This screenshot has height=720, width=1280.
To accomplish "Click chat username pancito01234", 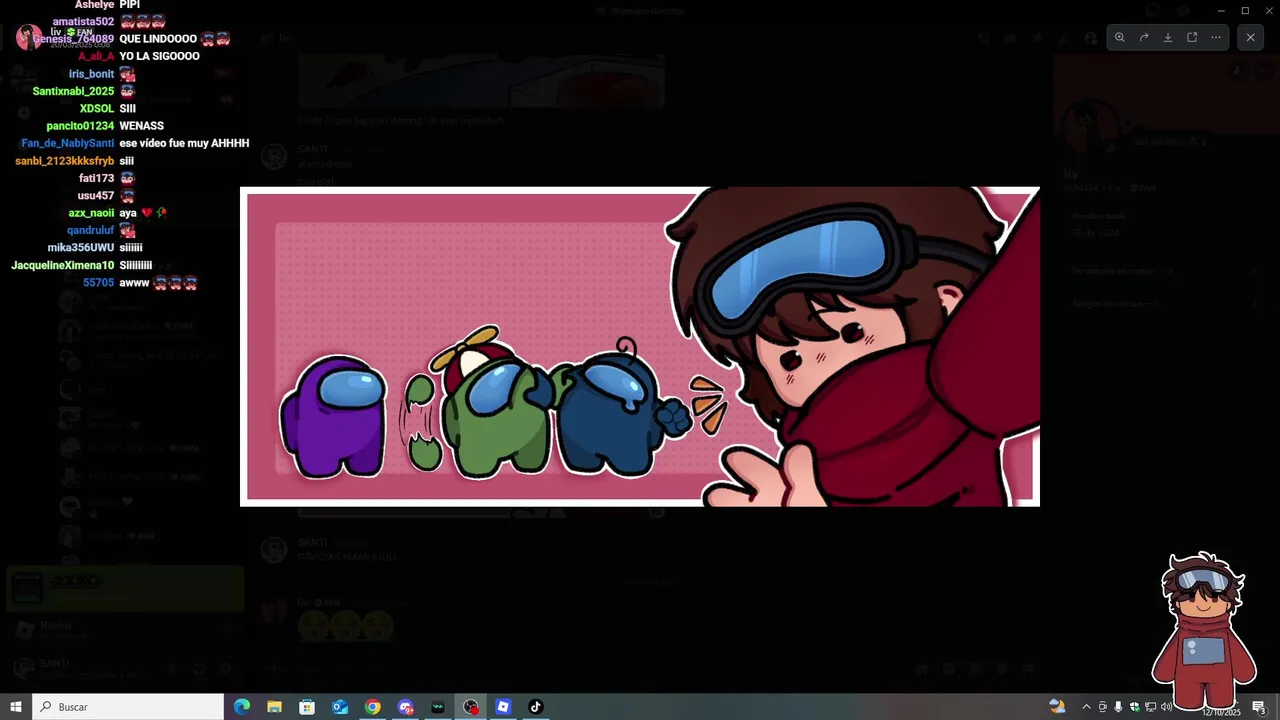I will tap(80, 126).
